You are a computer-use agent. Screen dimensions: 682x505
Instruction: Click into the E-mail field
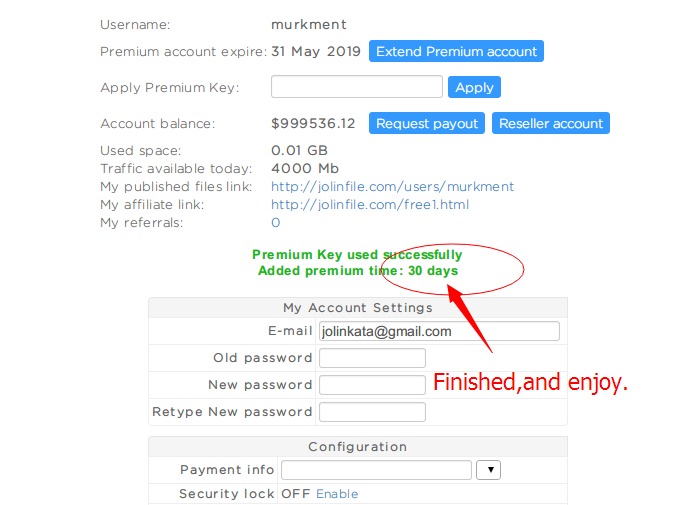tap(438, 331)
